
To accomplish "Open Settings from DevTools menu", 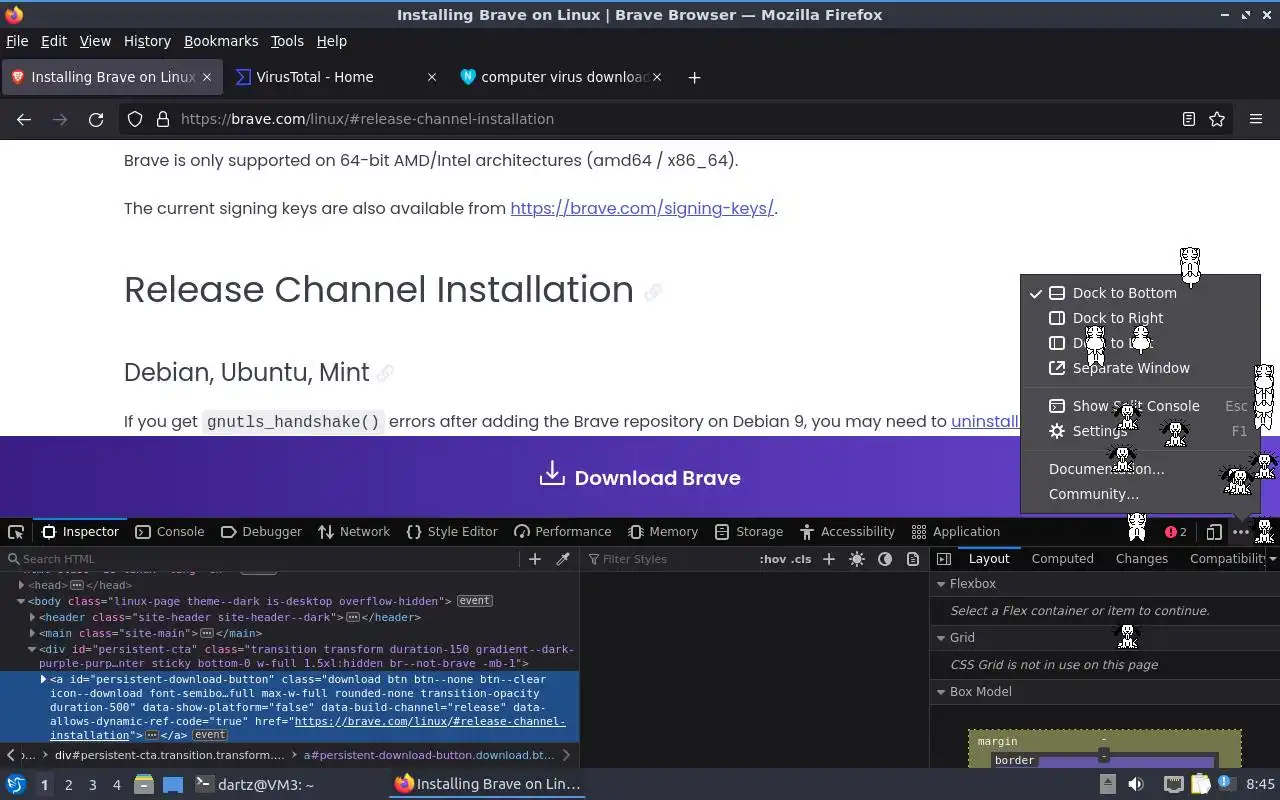I will [x=1140, y=431].
